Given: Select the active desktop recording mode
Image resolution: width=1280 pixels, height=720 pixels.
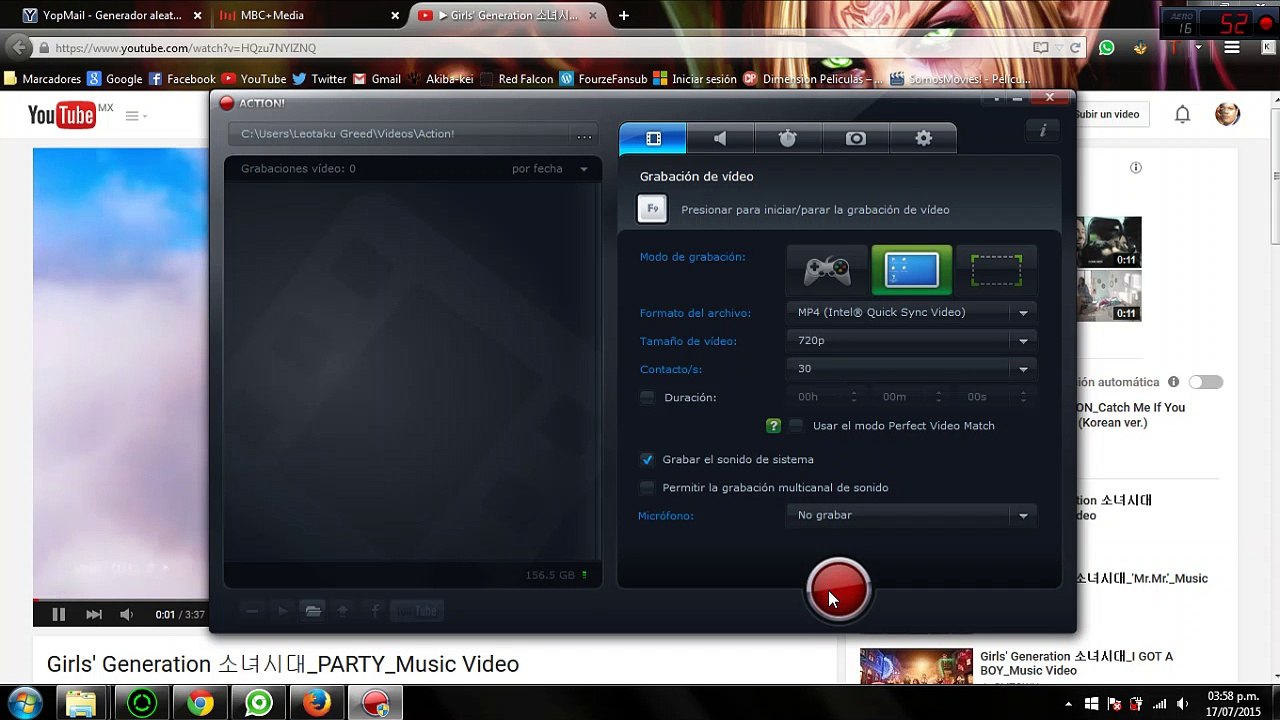Looking at the screenshot, I should [x=912, y=270].
